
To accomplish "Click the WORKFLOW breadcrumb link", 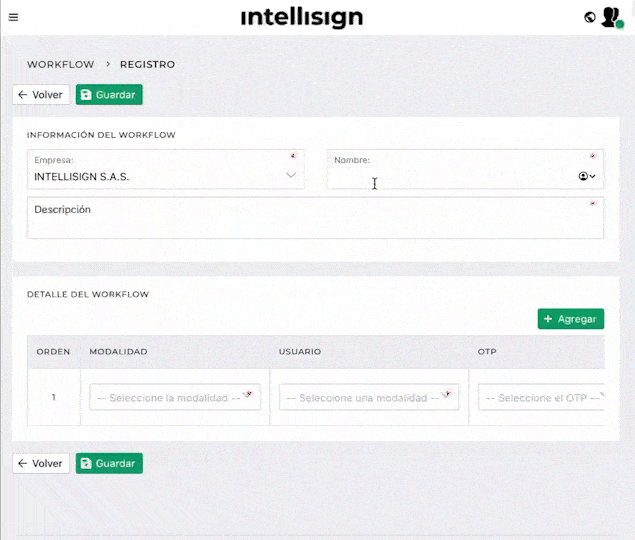I will coord(60,64).
